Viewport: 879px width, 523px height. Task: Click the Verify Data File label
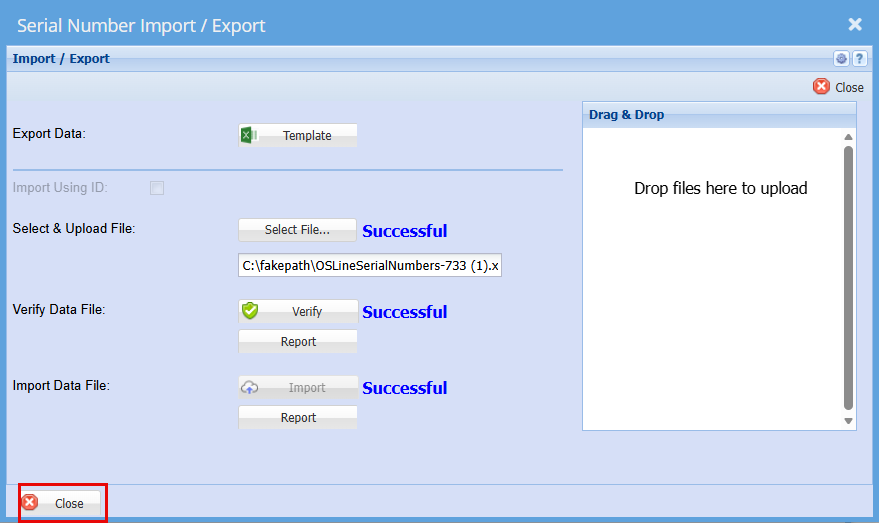(x=59, y=309)
